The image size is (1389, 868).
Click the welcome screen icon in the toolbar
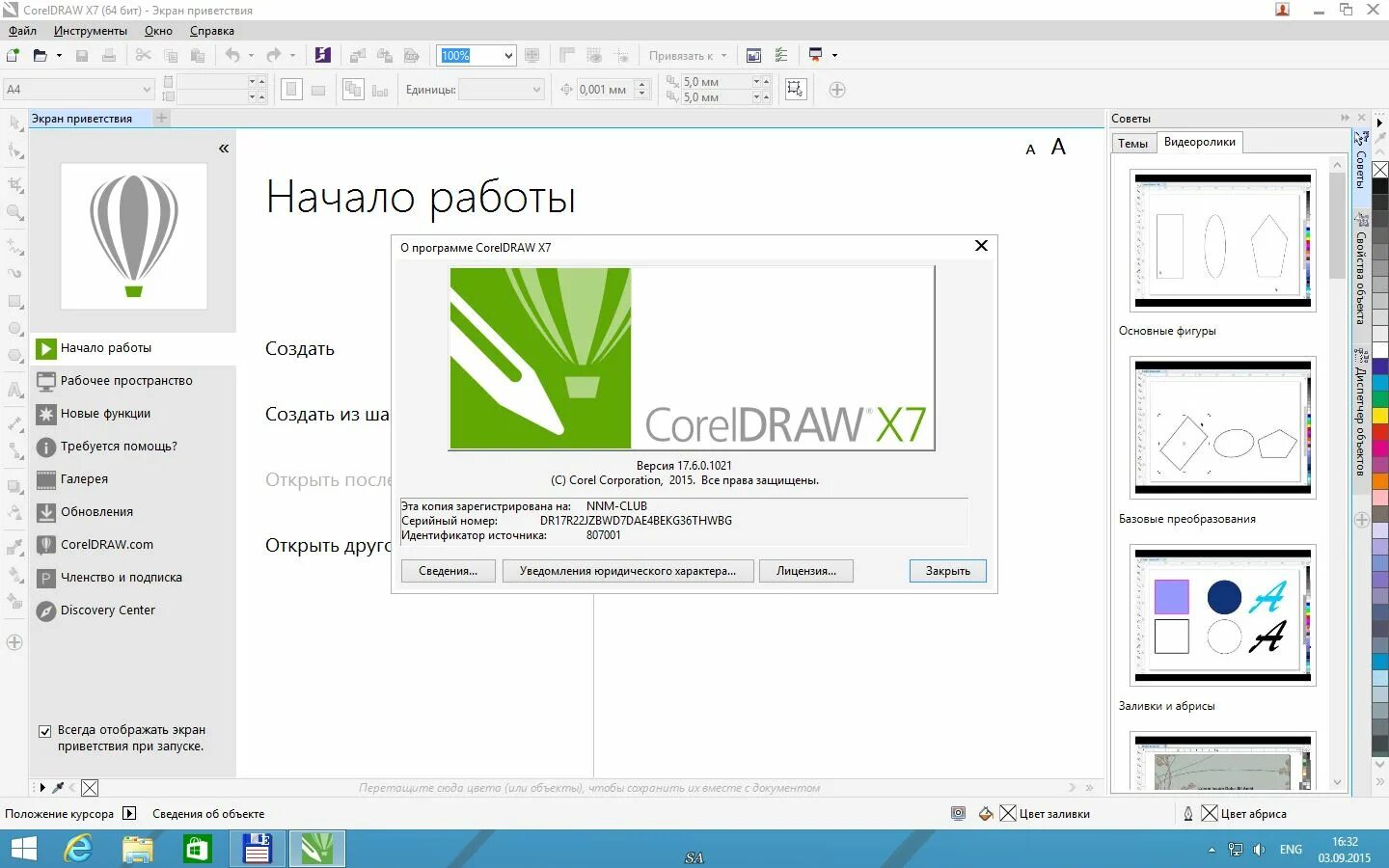coord(753,55)
